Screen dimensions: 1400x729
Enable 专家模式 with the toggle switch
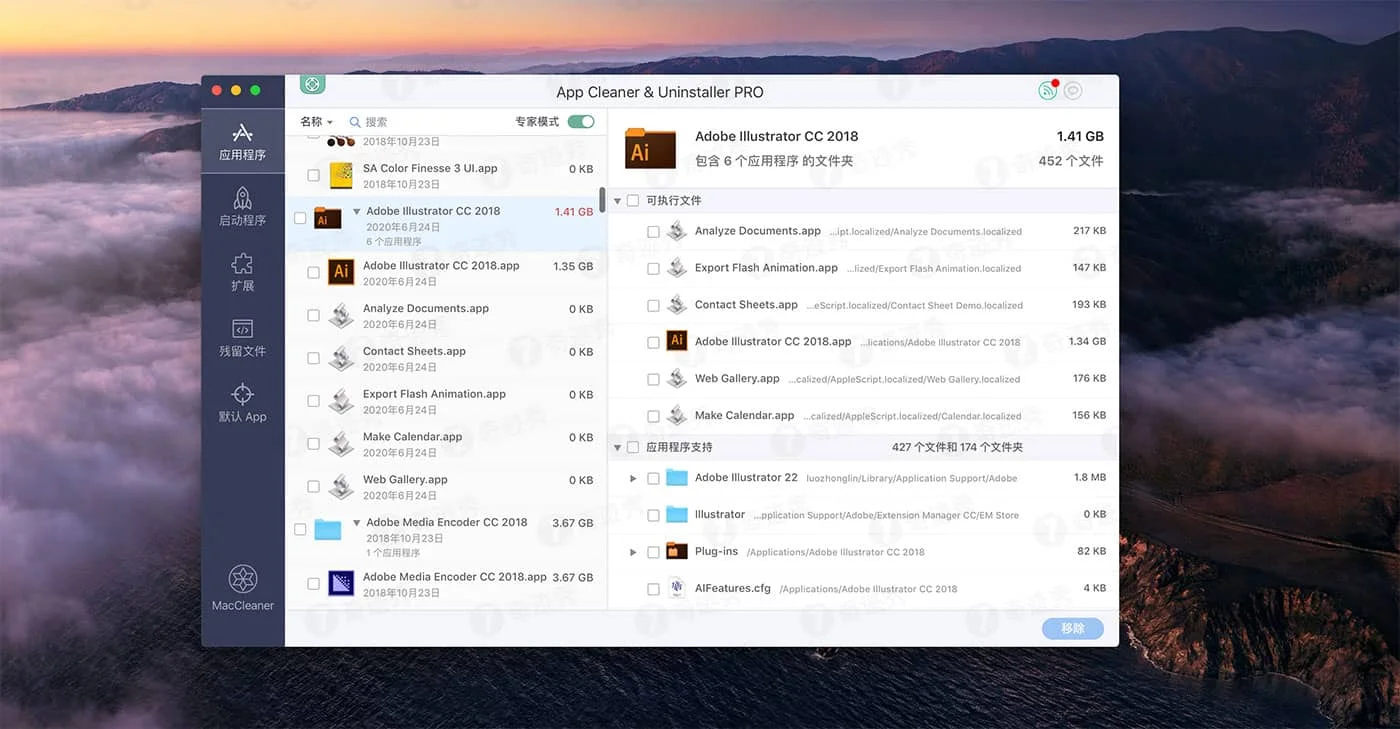(x=580, y=120)
